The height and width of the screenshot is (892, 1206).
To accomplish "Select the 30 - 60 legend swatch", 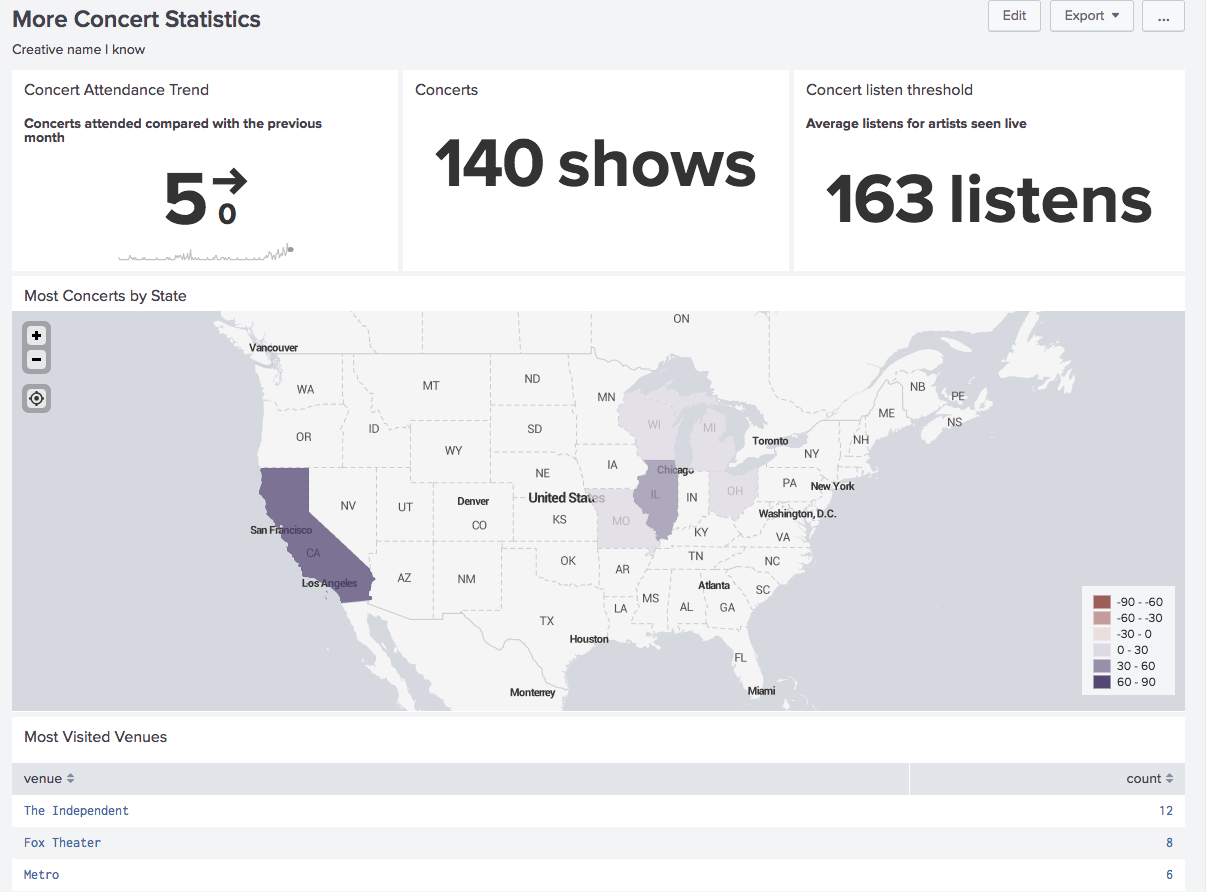I will (x=1102, y=666).
